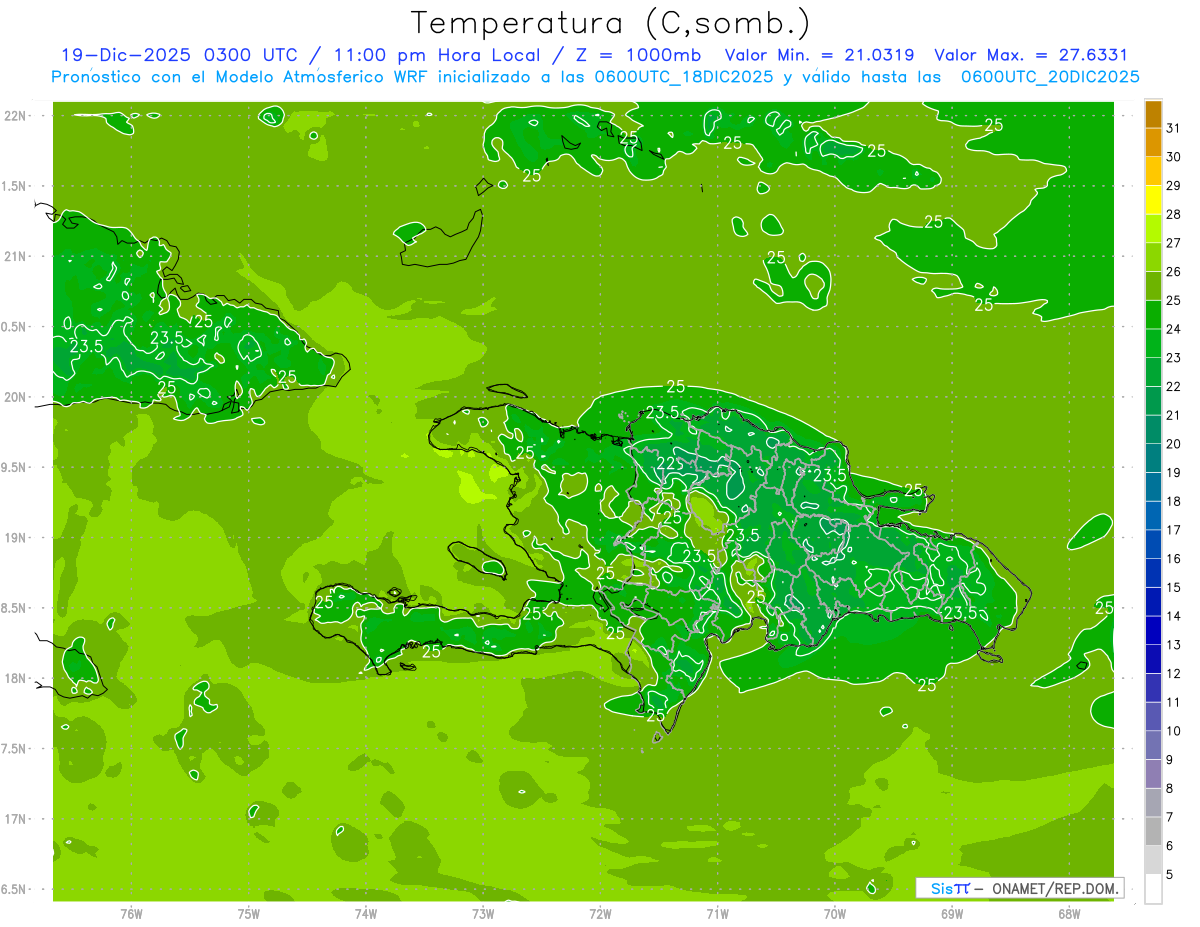Image resolution: width=1200 pixels, height=927 pixels.
Task: Click the "26" label on the color scale
Action: (x=1174, y=271)
